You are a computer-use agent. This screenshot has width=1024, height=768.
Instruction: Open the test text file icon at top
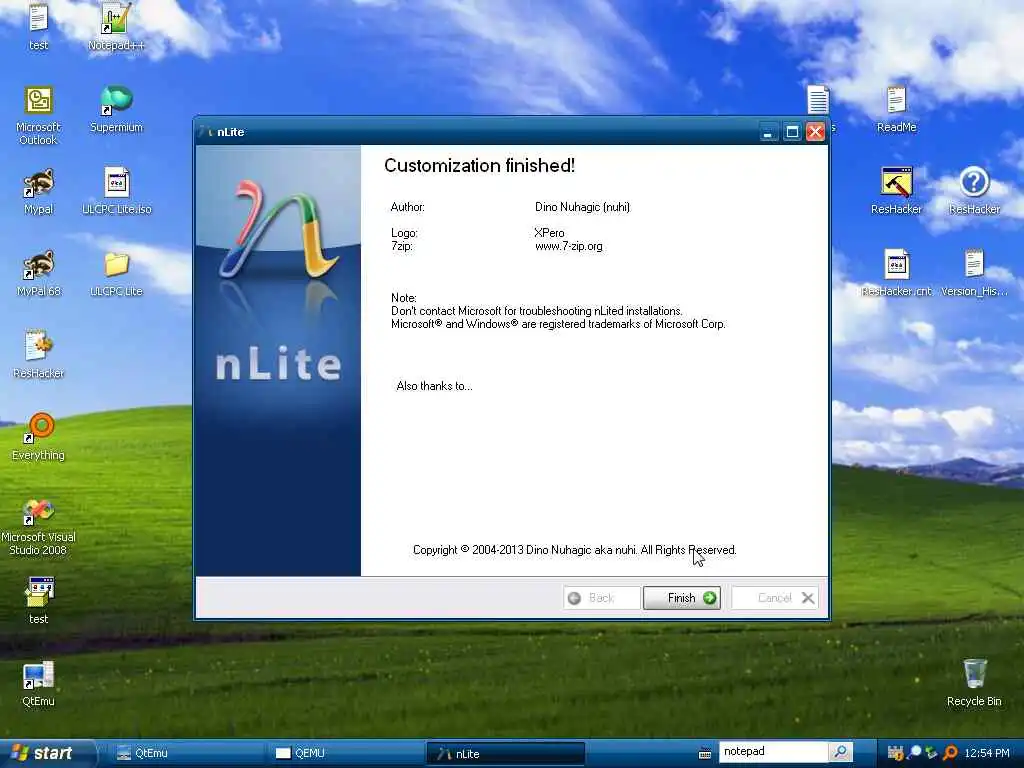(39, 26)
